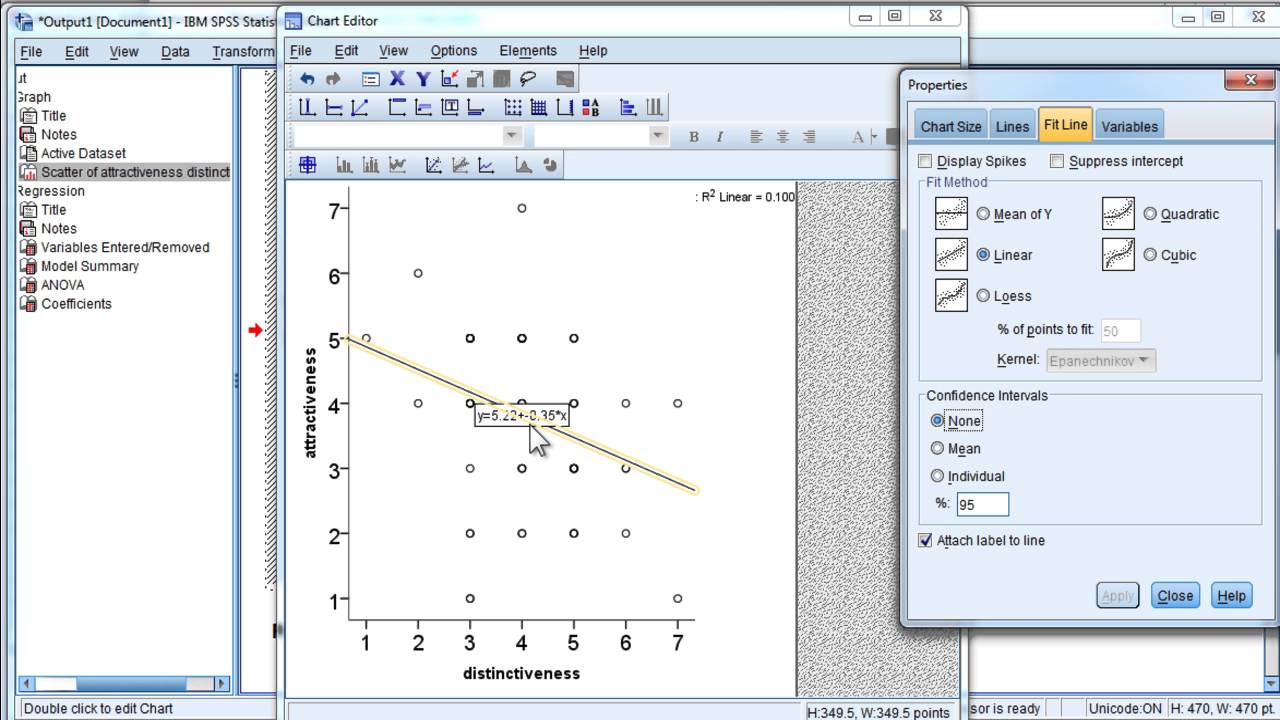Viewport: 1280px width, 720px height.
Task: Click the Help button in Properties
Action: point(1231,596)
